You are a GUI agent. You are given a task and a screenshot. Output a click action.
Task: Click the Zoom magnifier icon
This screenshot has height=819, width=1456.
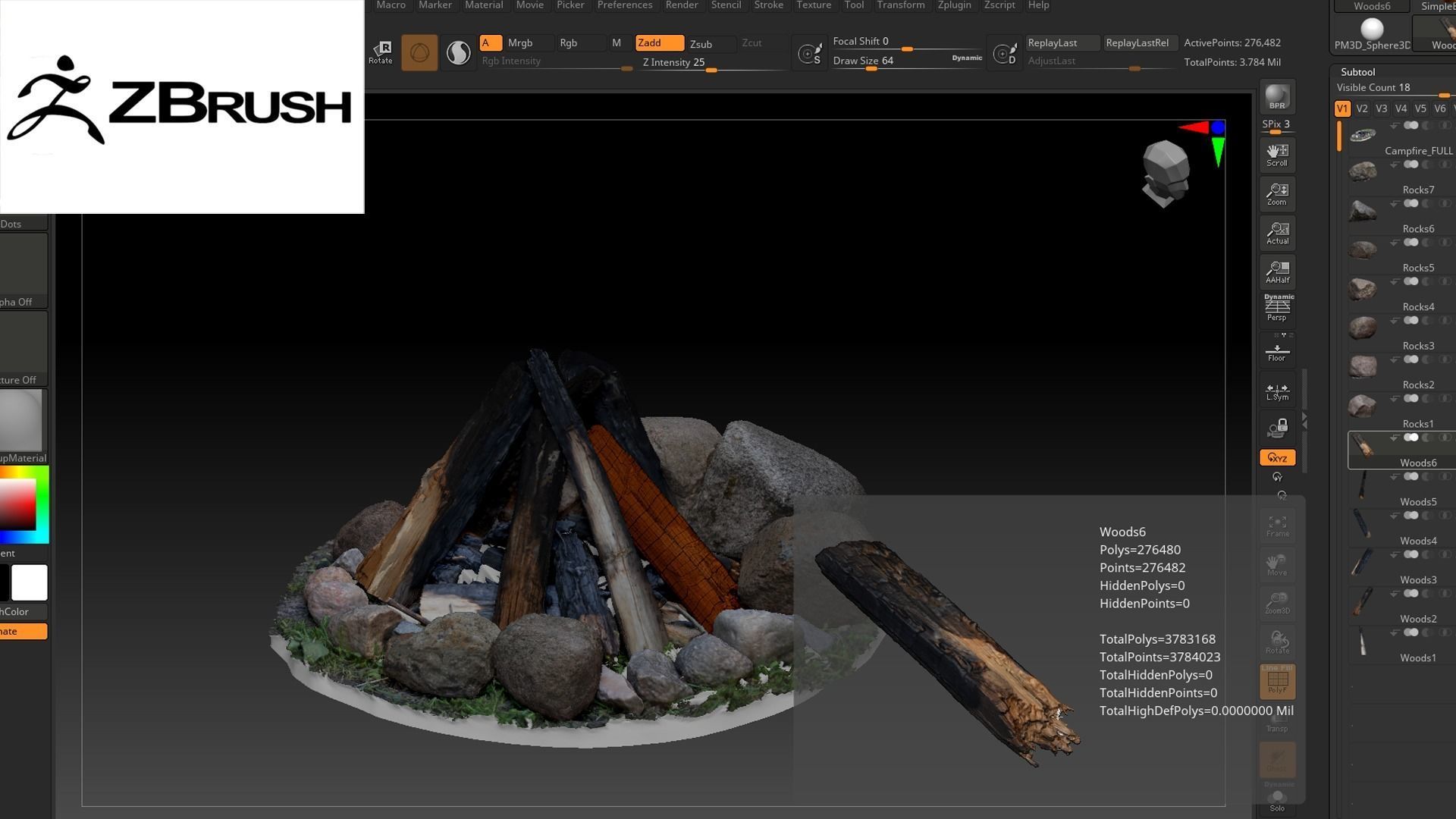(1277, 194)
